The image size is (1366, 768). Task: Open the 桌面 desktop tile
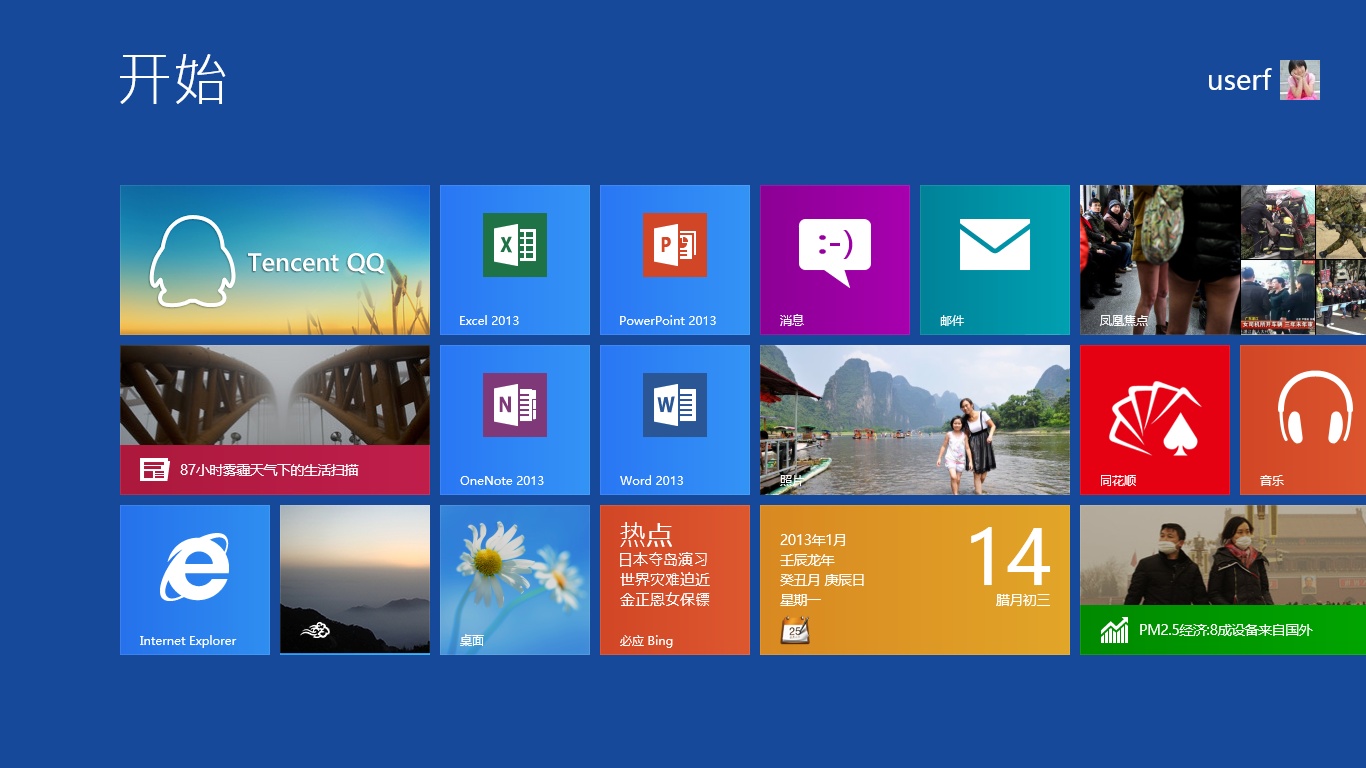click(x=515, y=580)
